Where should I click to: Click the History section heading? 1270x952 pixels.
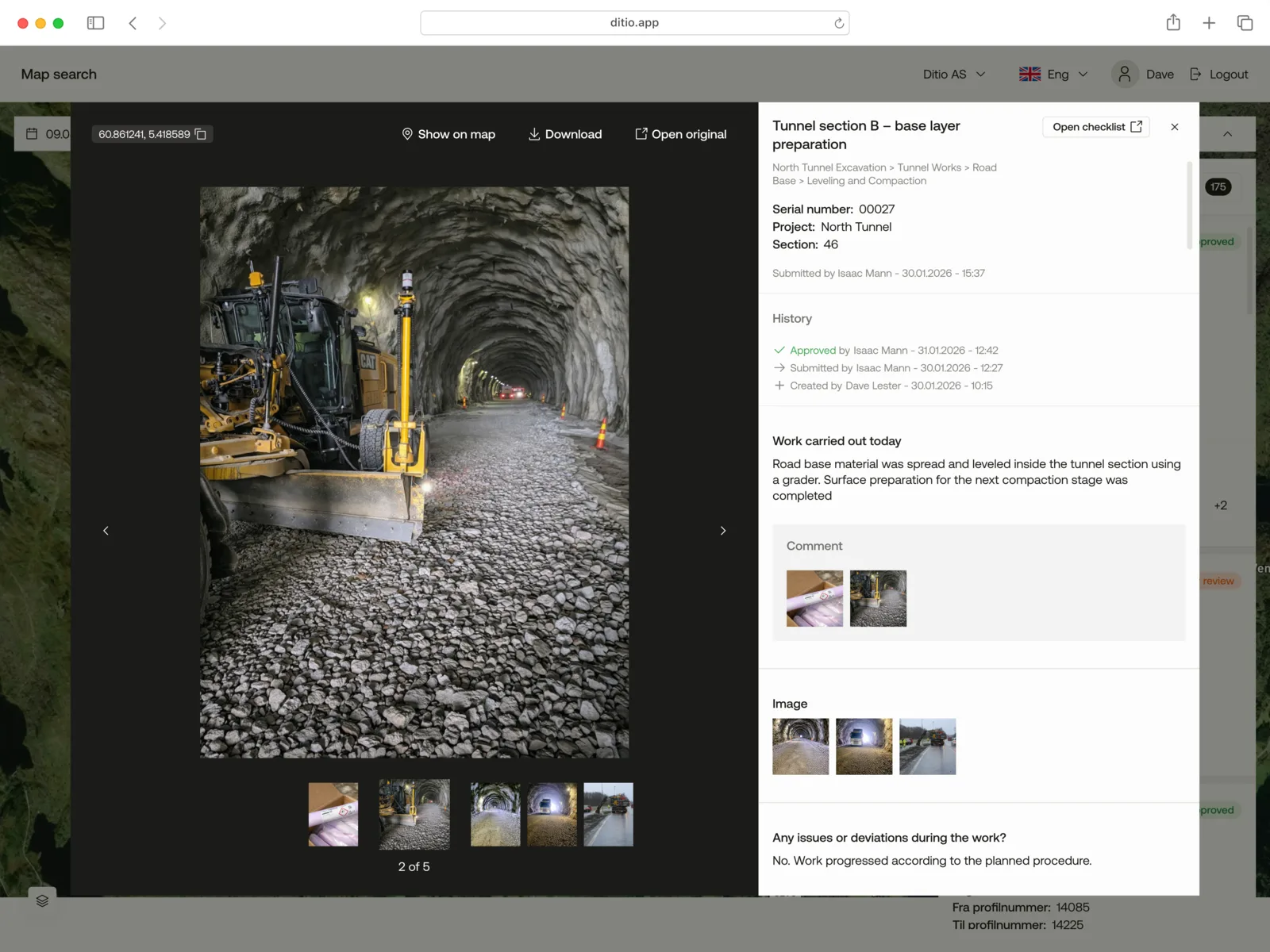[791, 318]
